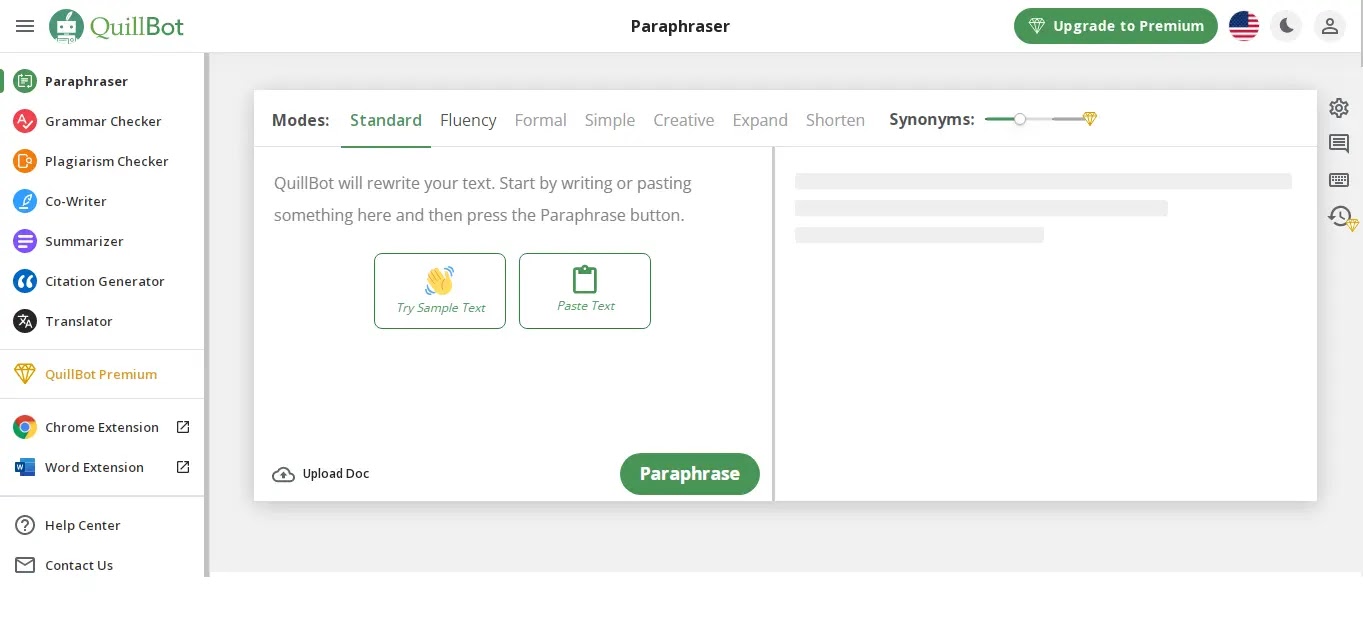Screen dimensions: 1363x639
Task: Click the input text area placeholder
Action: 483,199
